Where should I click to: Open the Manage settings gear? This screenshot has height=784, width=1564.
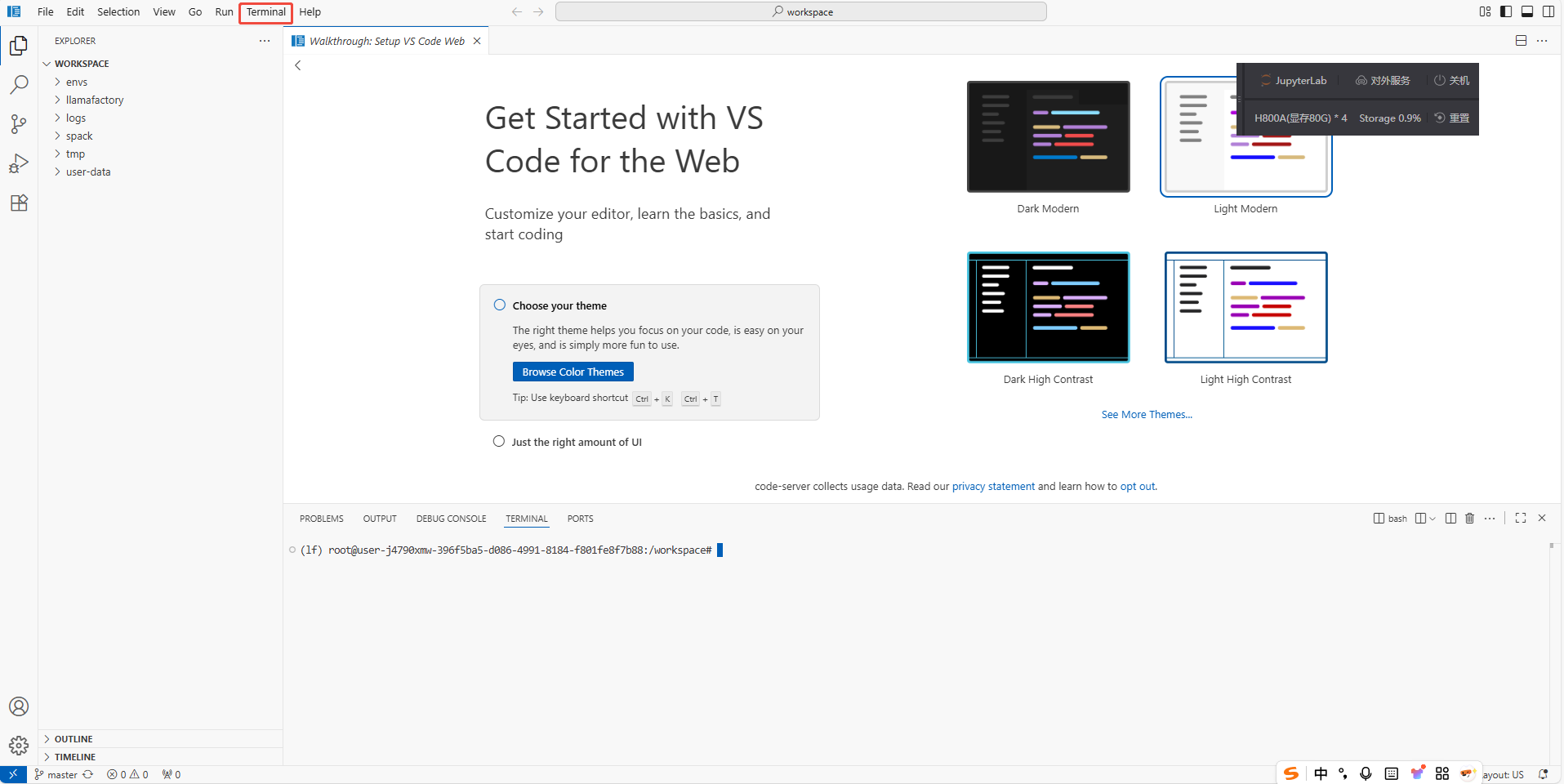(19, 745)
